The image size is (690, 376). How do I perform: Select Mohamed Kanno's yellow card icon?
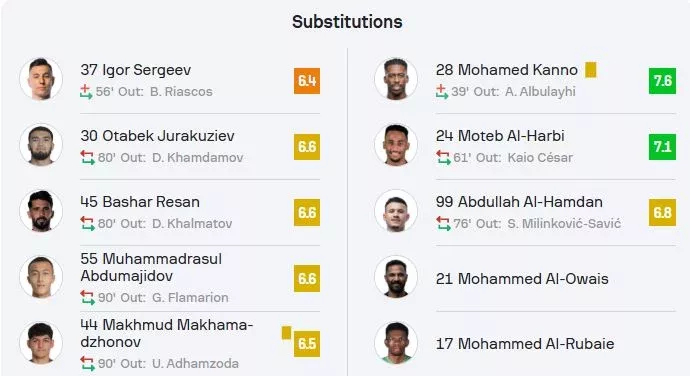[591, 70]
